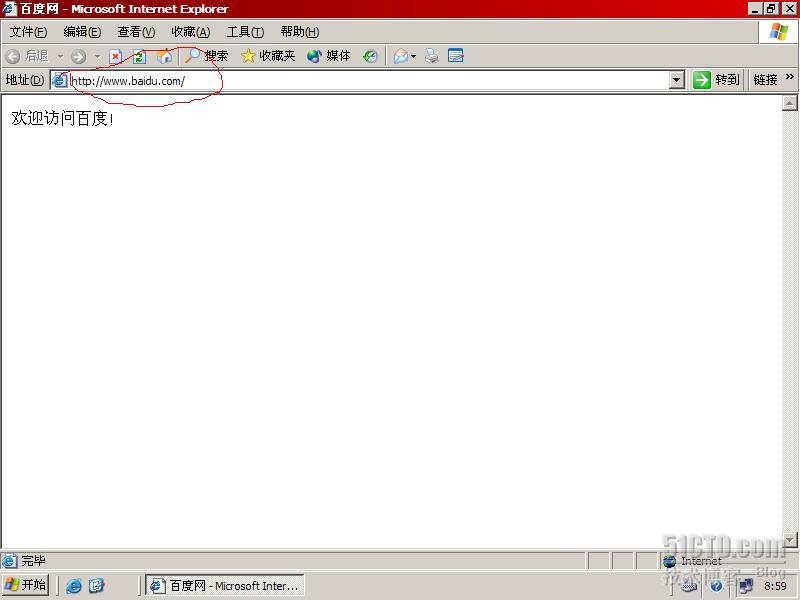Image resolution: width=800 pixels, height=600 pixels.
Task: Click the address bar URL field
Action: click(x=368, y=81)
